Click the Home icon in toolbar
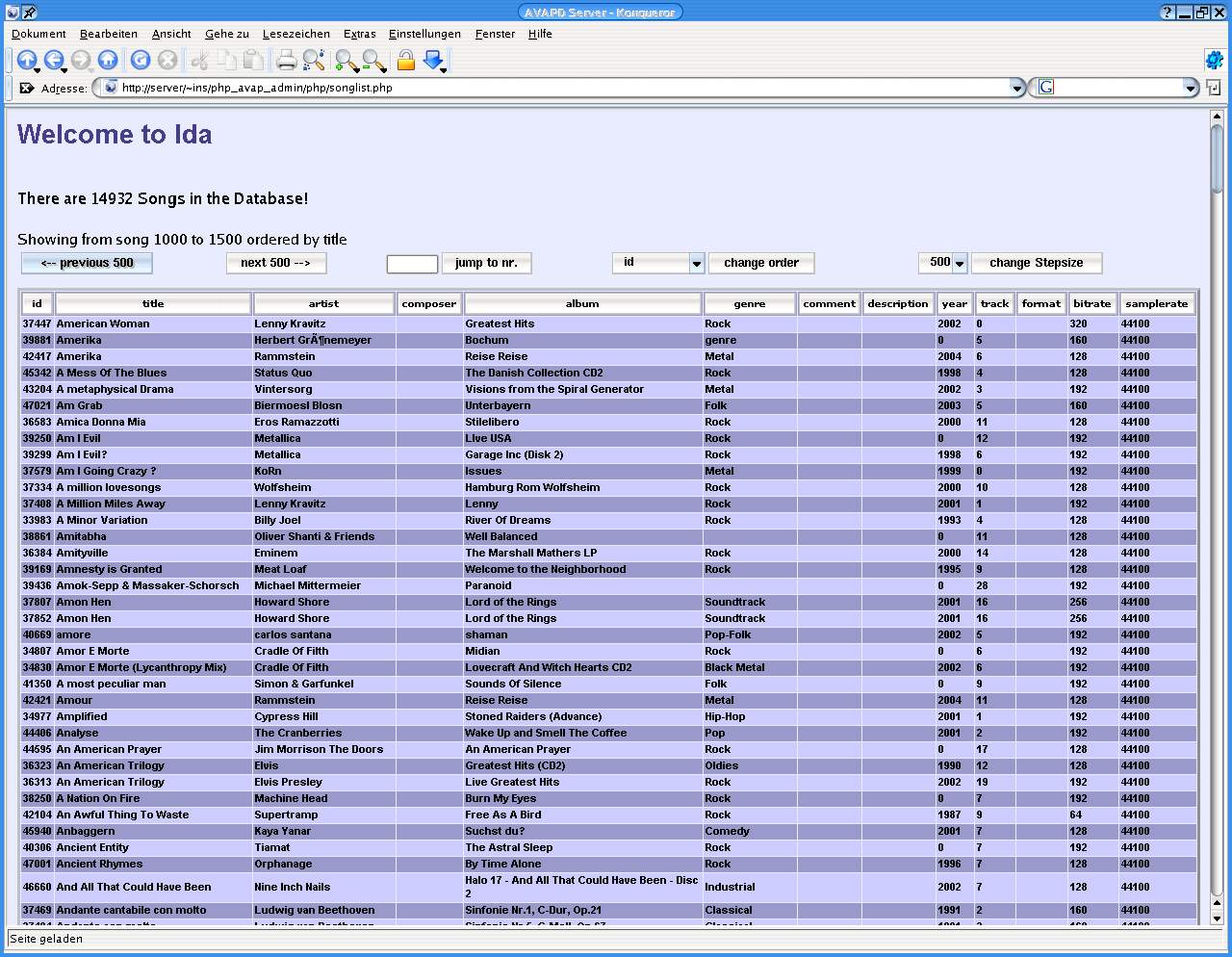 [x=108, y=61]
